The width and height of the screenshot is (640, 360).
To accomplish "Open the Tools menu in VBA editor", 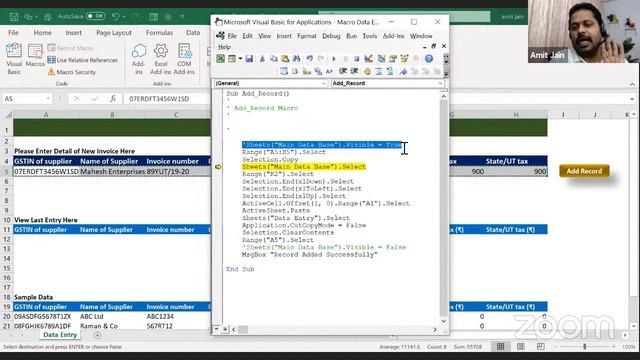I will [370, 36].
